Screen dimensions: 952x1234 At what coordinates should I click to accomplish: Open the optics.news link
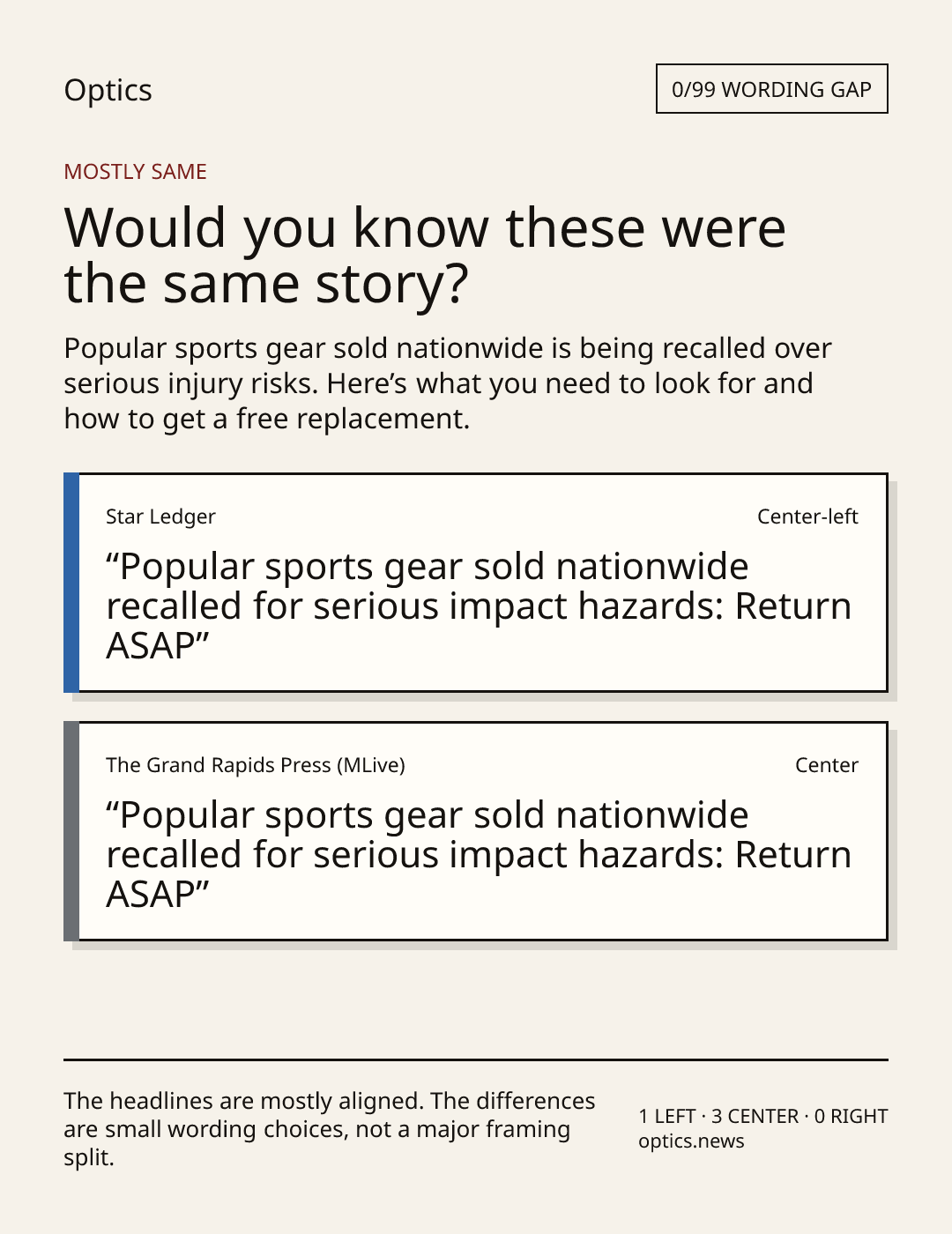tap(691, 1141)
